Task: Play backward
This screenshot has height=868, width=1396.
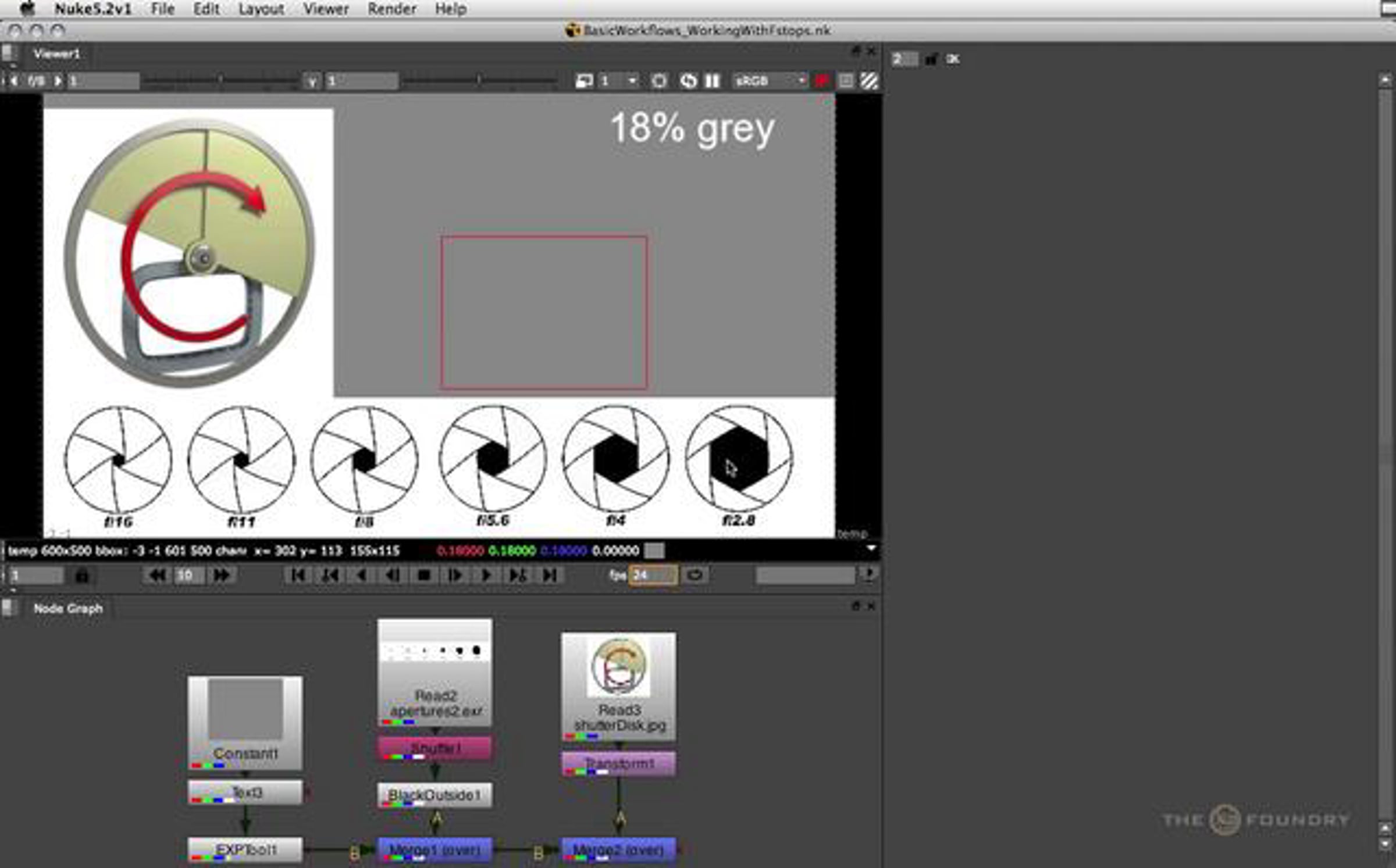Action: coord(362,575)
